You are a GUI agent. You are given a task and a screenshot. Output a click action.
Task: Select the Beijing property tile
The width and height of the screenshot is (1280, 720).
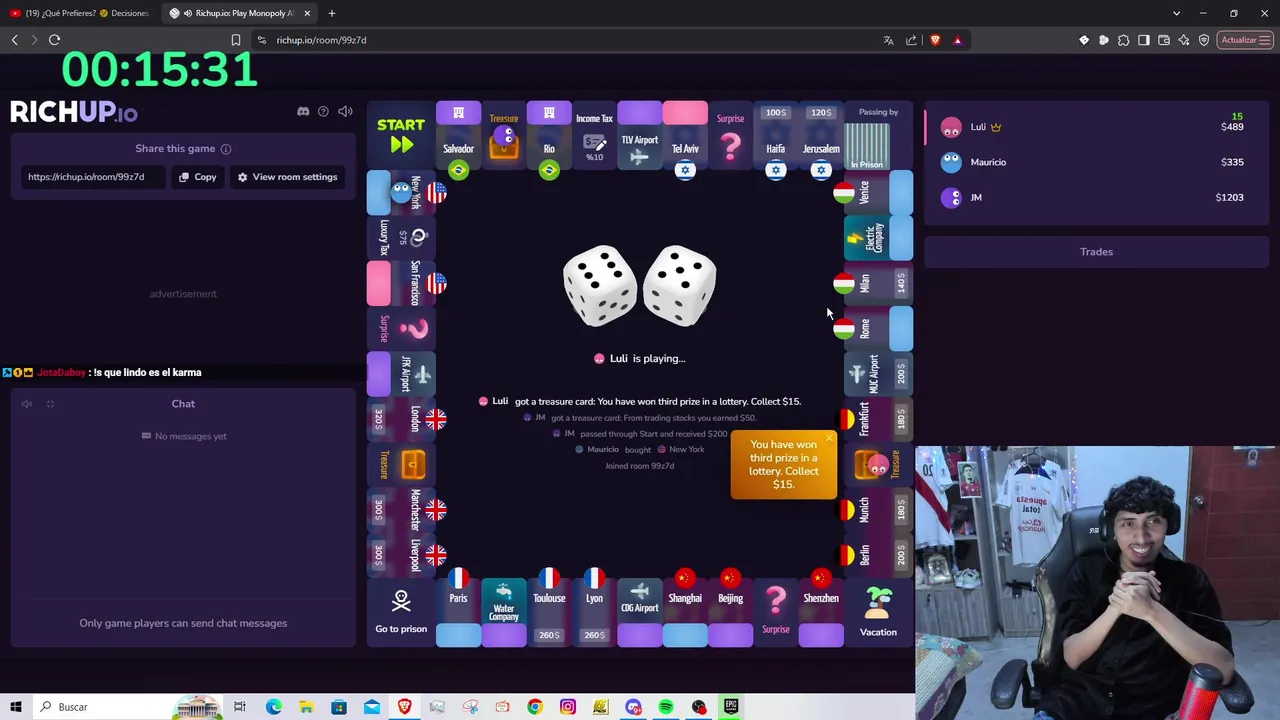pyautogui.click(x=730, y=612)
